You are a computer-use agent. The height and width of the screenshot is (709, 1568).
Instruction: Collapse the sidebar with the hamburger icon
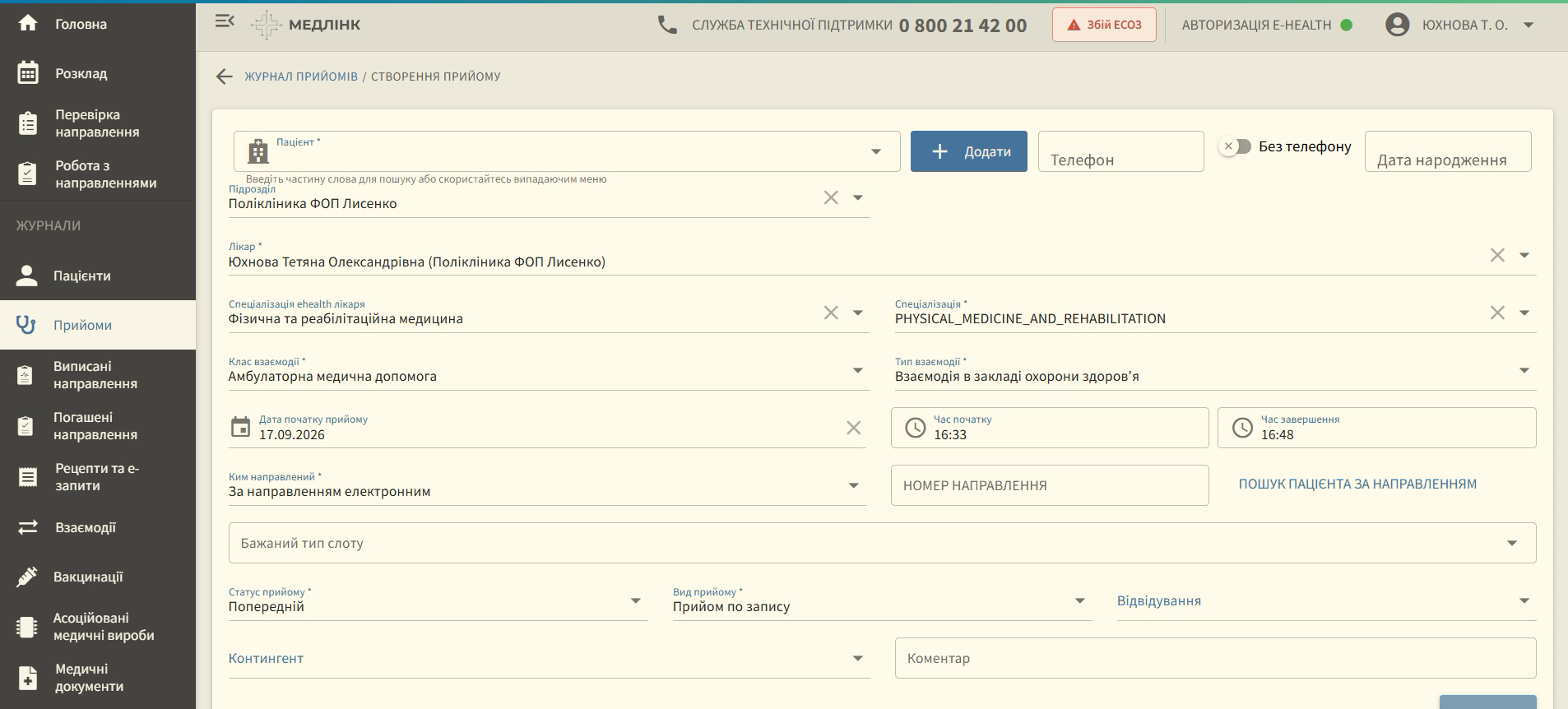point(225,21)
